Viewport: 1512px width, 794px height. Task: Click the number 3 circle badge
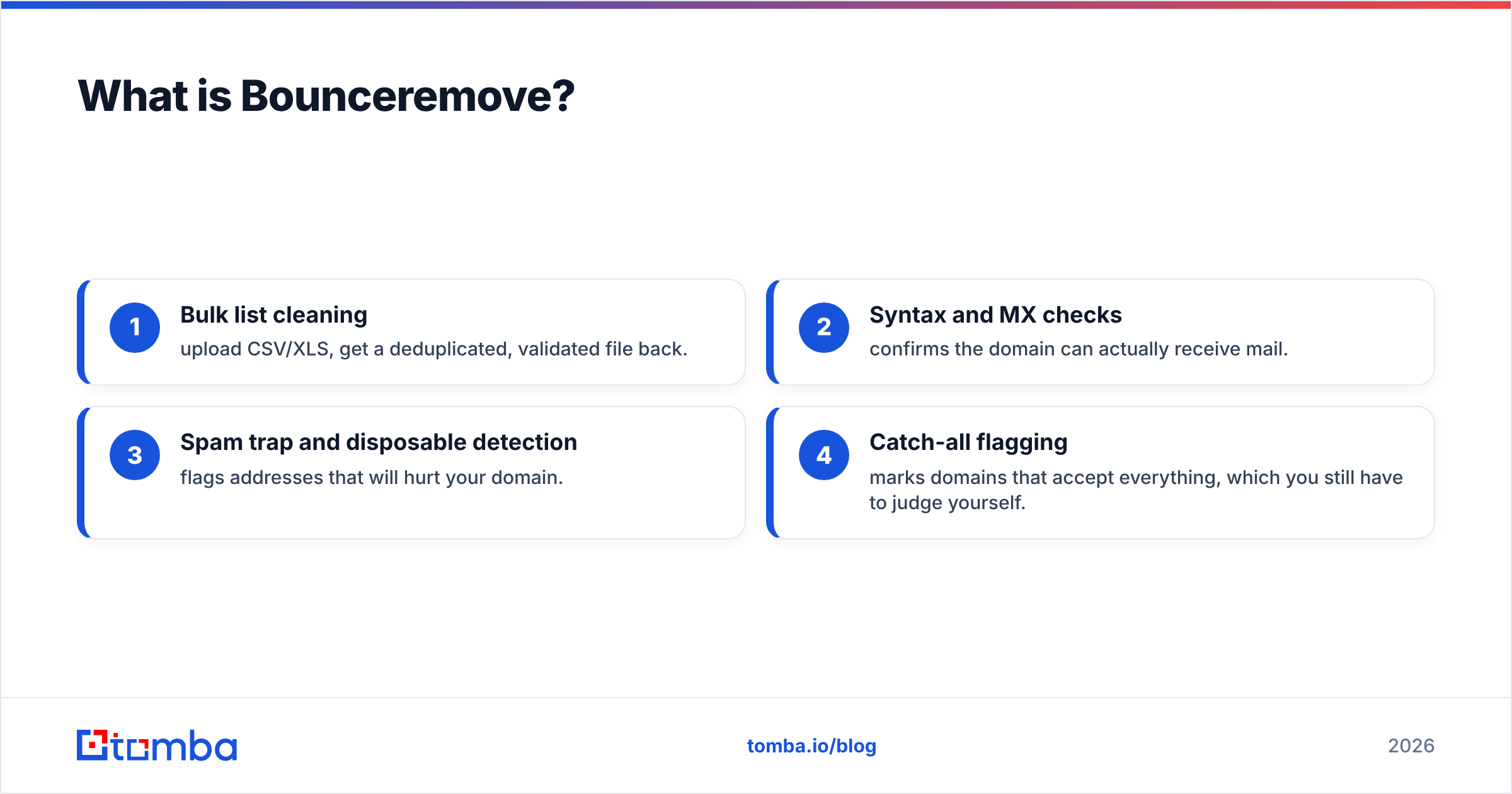click(x=135, y=455)
